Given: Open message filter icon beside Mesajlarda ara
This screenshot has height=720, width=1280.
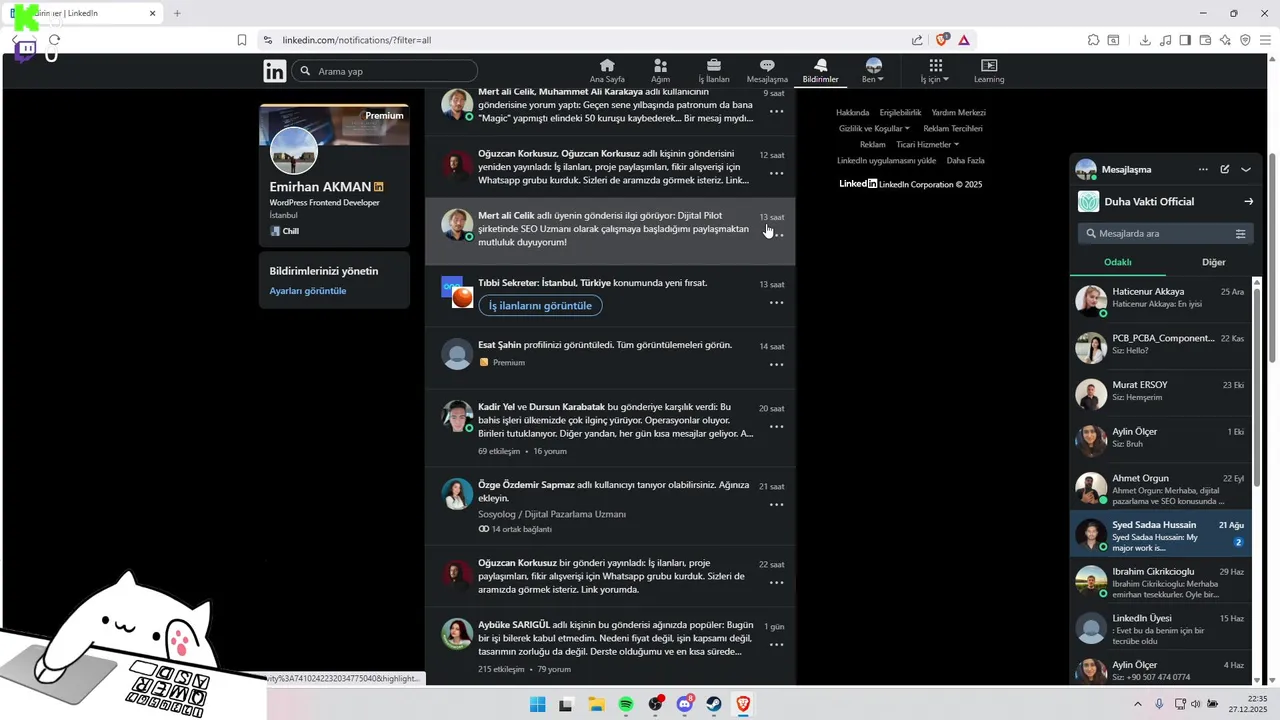Looking at the screenshot, I should pyautogui.click(x=1240, y=234).
